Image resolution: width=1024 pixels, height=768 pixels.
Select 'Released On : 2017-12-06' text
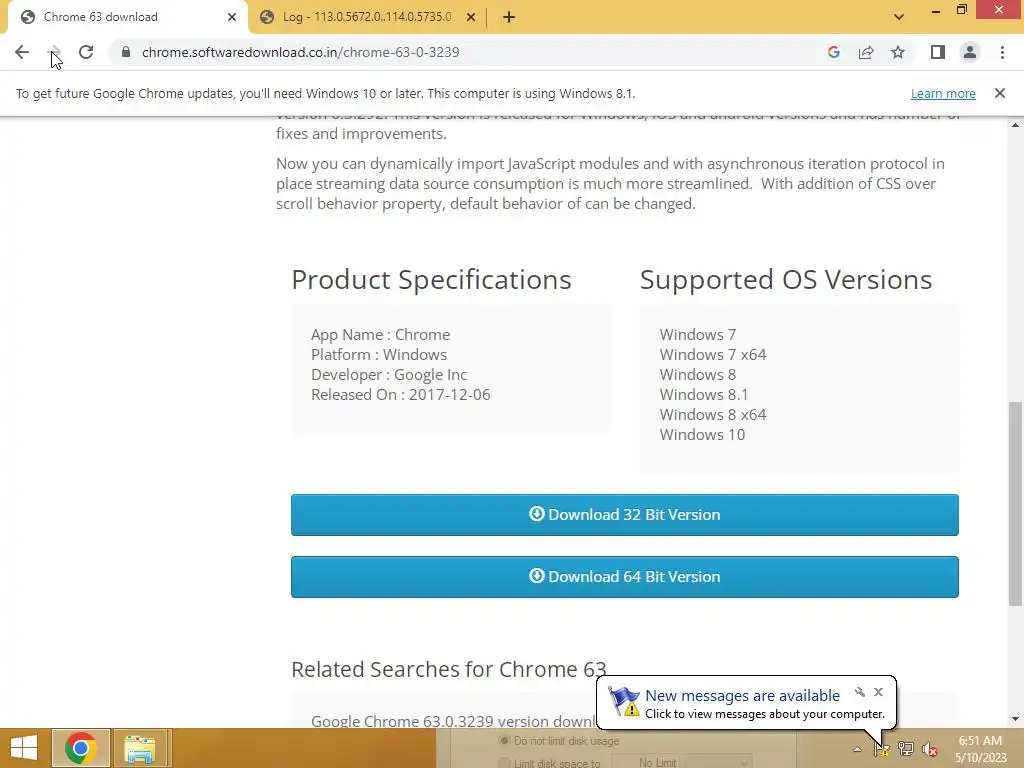(400, 394)
